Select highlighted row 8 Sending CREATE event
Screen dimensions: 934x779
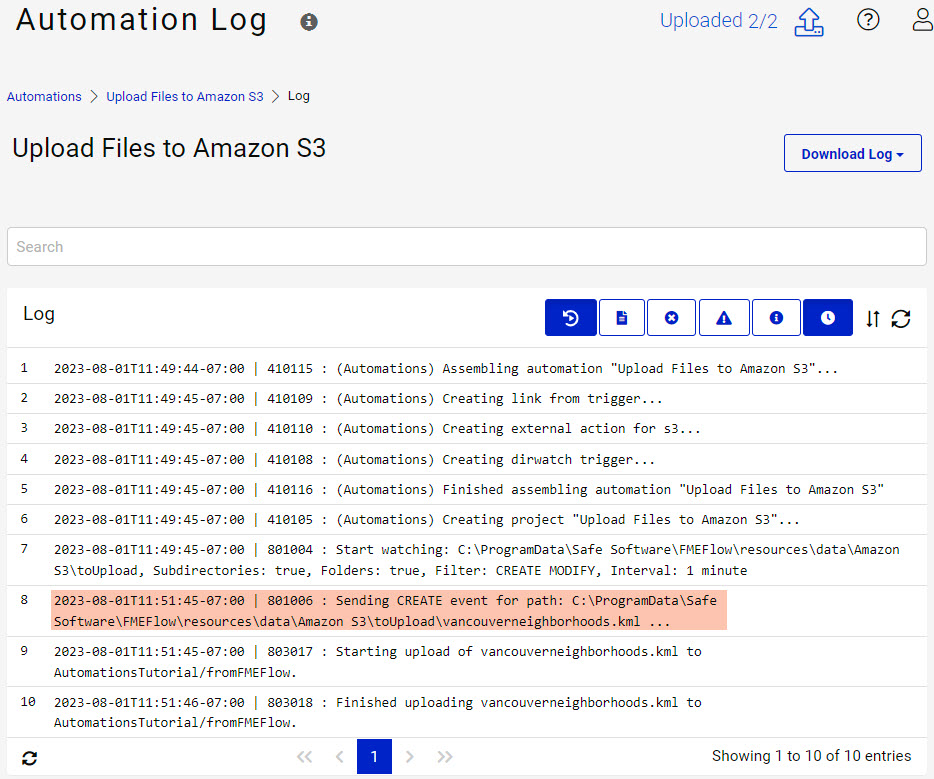pos(466,611)
